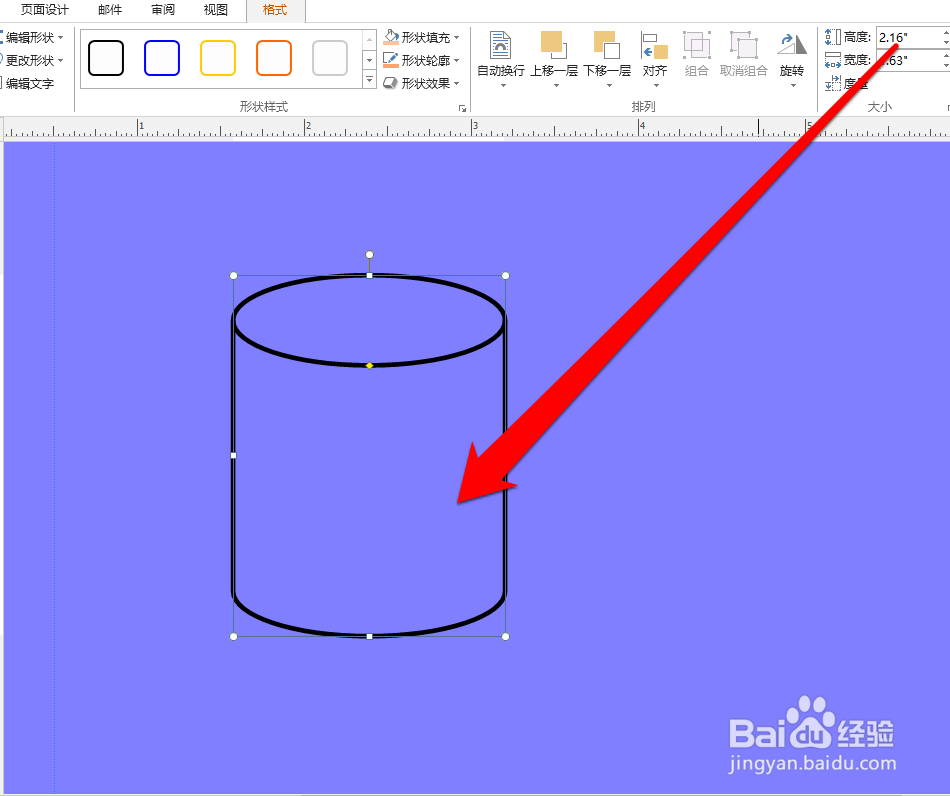Click the 下移一层 send backward icon
Viewport: 950px width, 796px height.
tap(606, 45)
